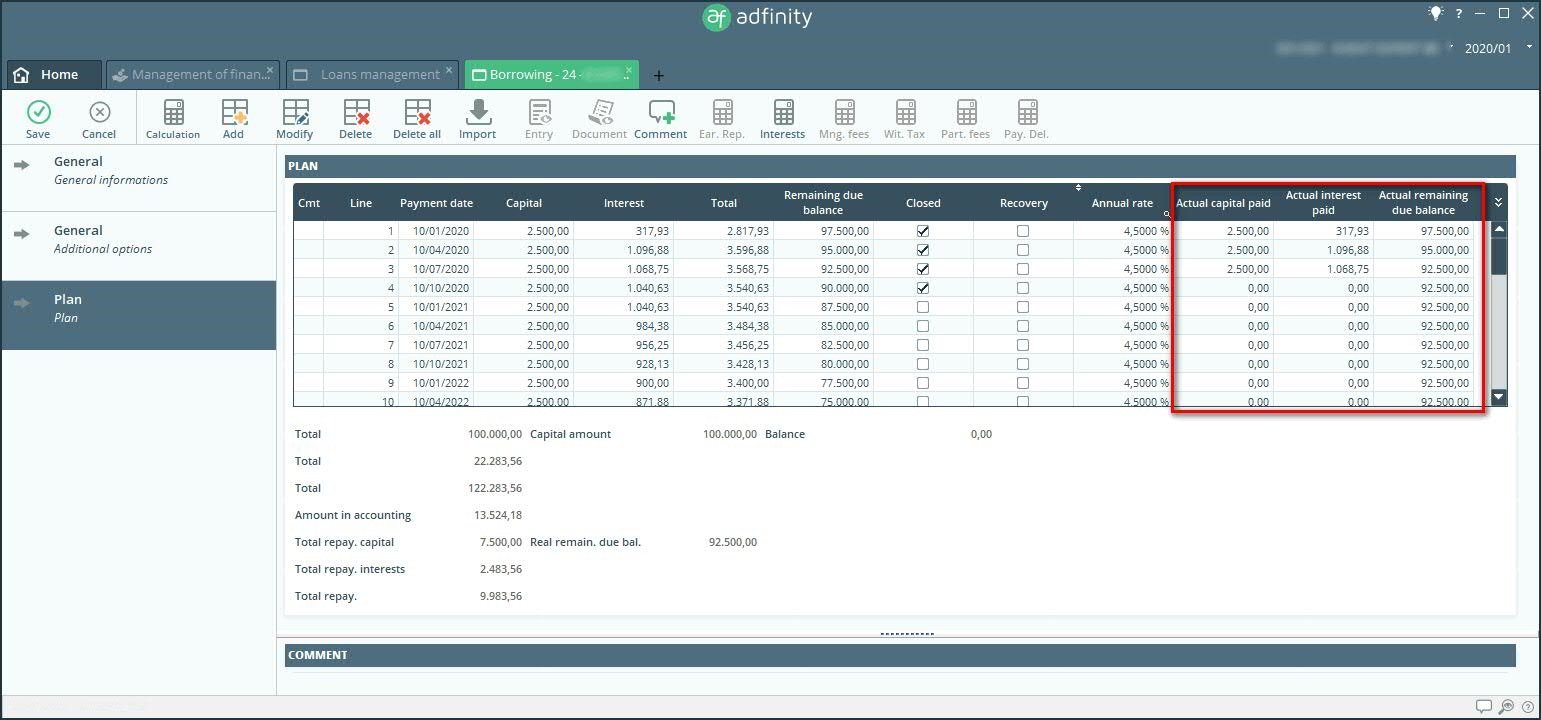Image resolution: width=1541 pixels, height=720 pixels.
Task: Click the Delete all icon
Action: coord(417,113)
